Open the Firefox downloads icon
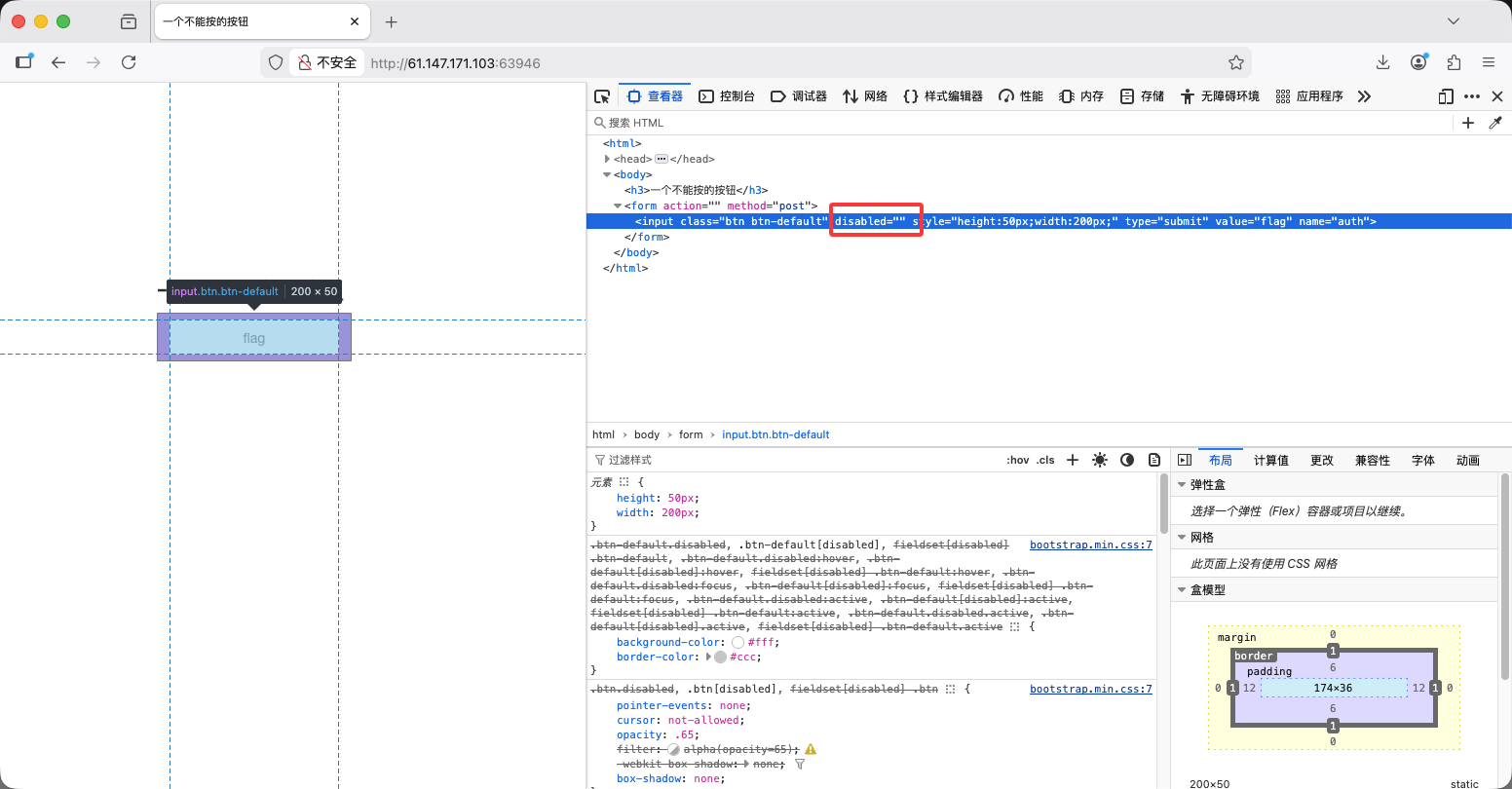The image size is (1512, 789). 1382,62
